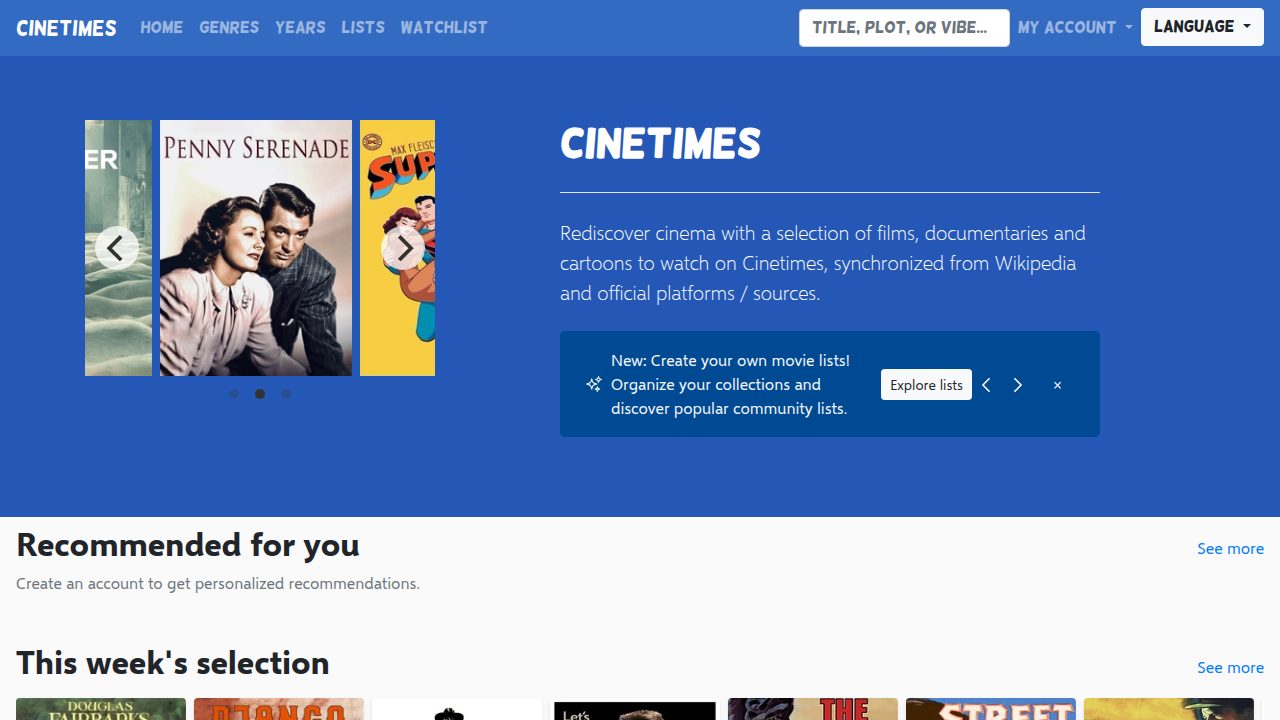Dismiss the movie lists announcement banner
This screenshot has height=720, width=1280.
[x=1057, y=385]
